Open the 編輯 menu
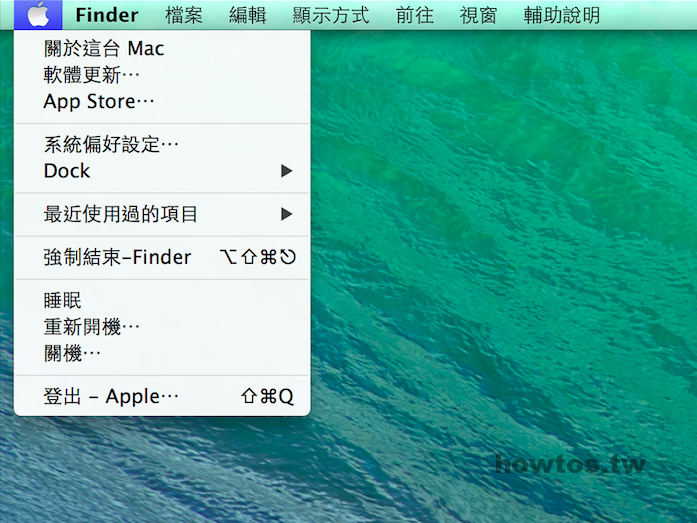697x523 pixels. (248, 15)
